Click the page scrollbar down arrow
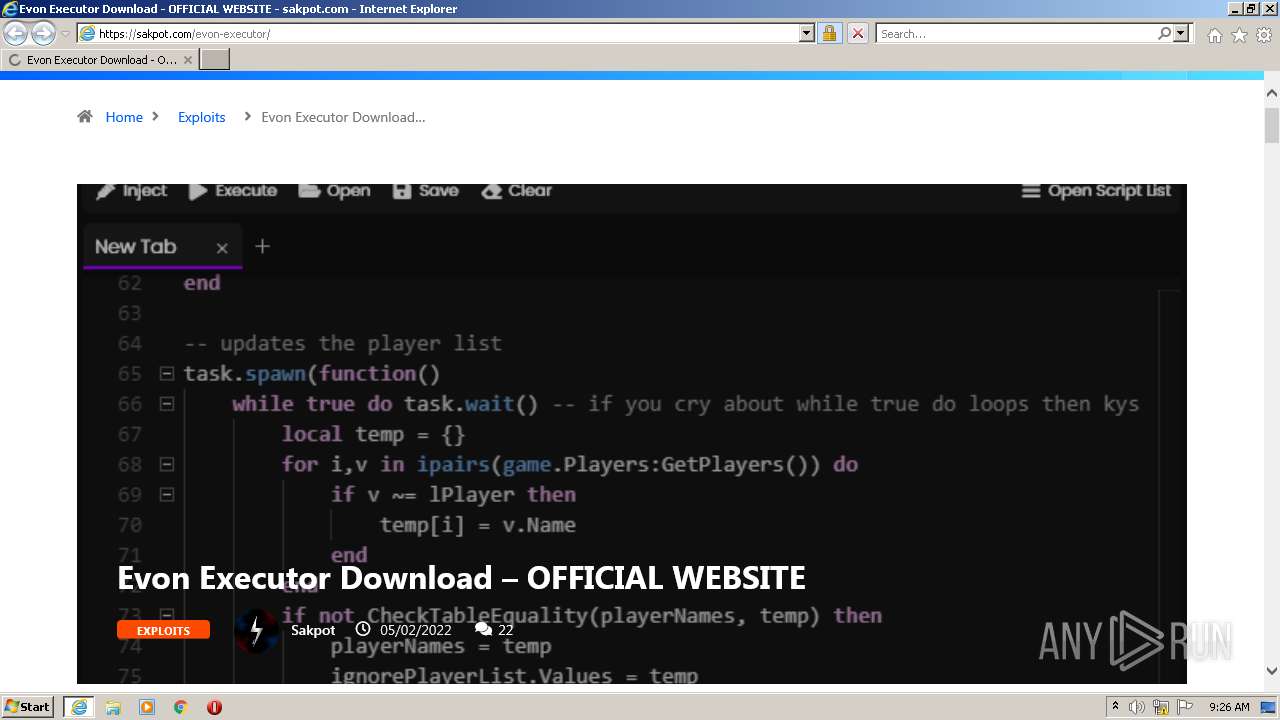This screenshot has width=1280, height=720. click(x=1272, y=672)
